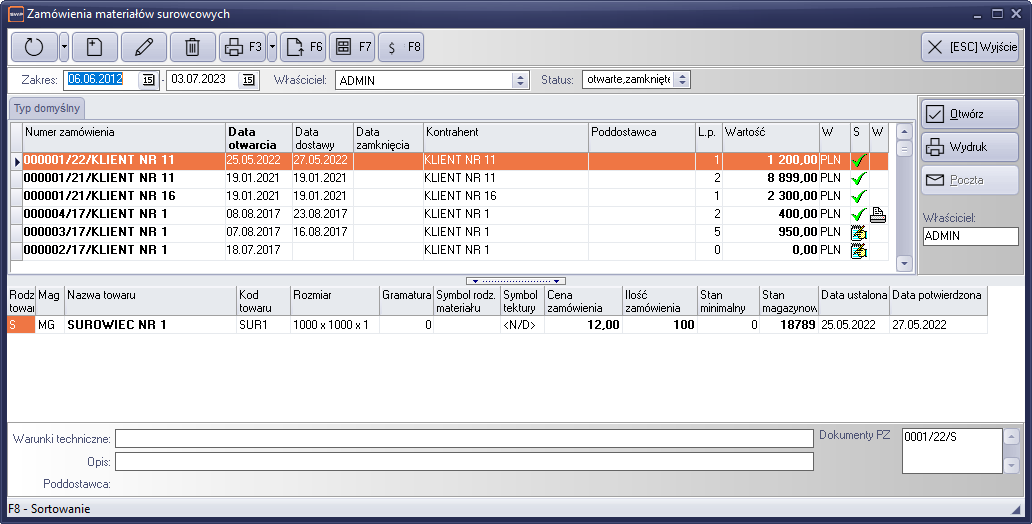
Task: Click the pencil edit toolbar icon
Action: (144, 47)
